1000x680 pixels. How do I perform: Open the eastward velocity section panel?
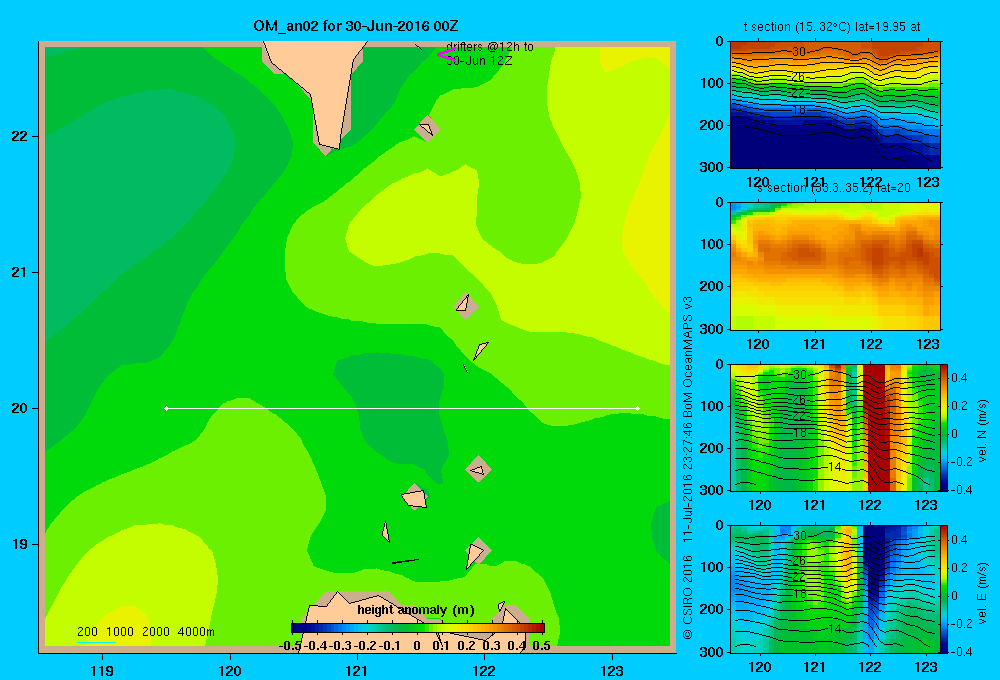[835, 589]
